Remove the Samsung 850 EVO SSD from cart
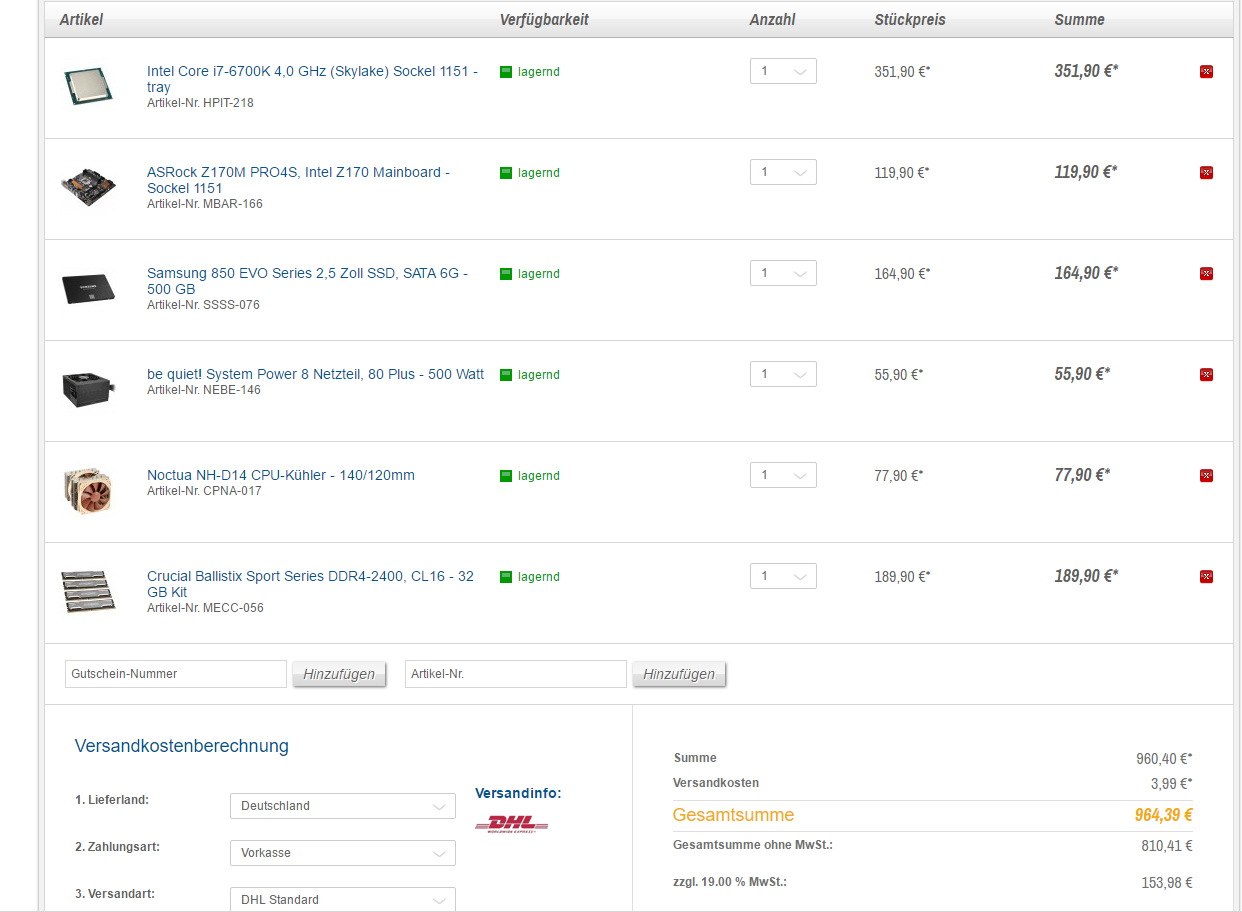The image size is (1242, 912). pos(1206,274)
